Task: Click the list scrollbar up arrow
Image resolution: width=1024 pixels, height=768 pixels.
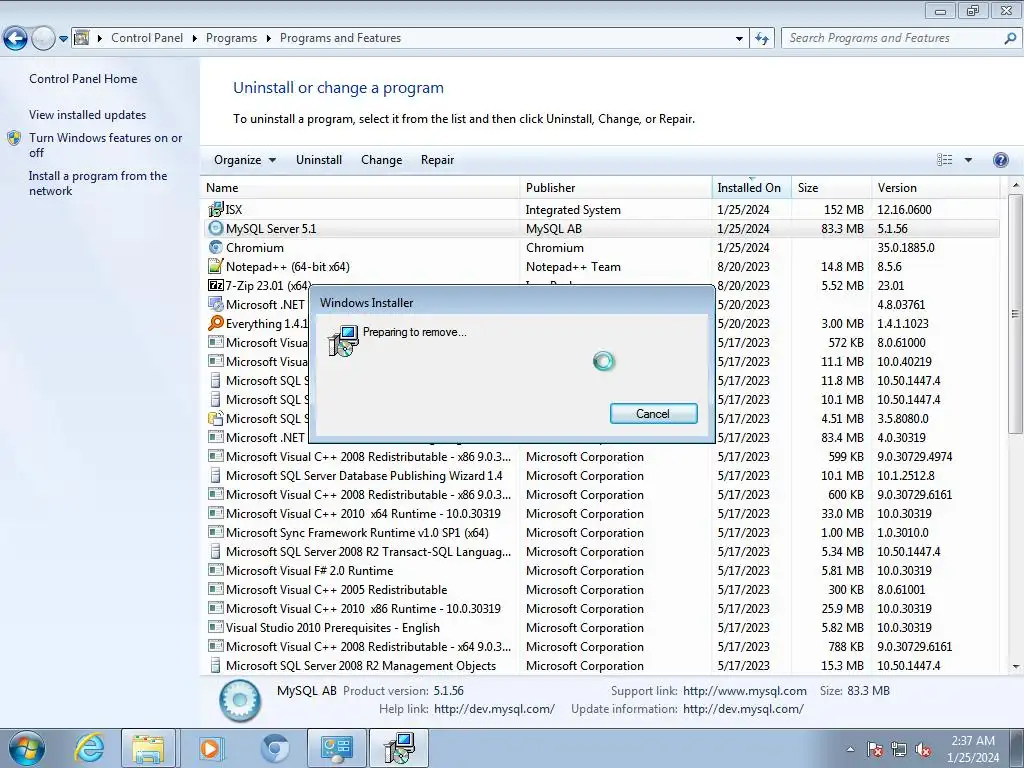Action: (x=1016, y=185)
